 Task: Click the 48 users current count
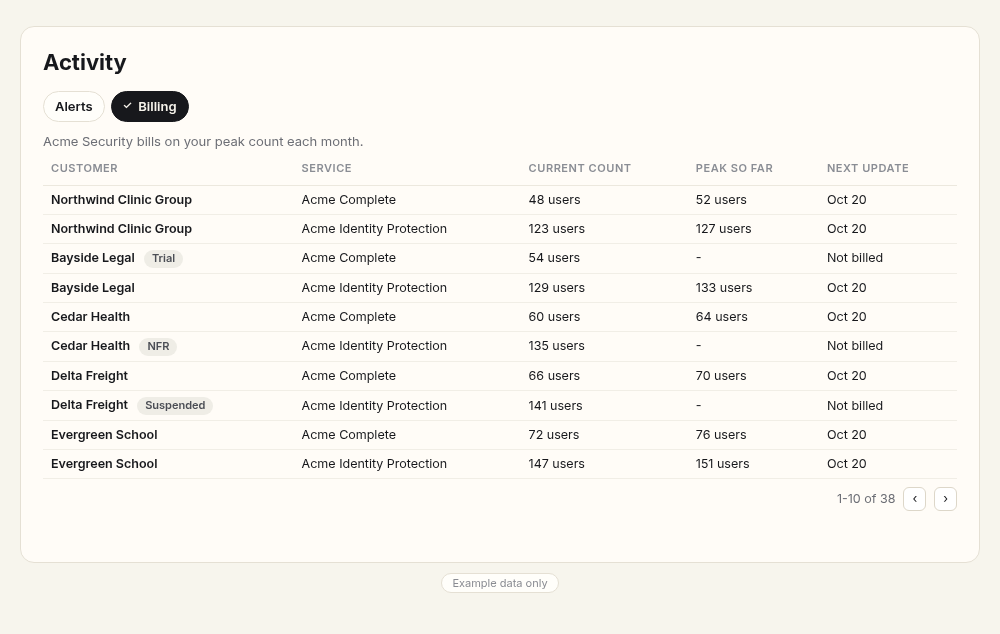coord(554,200)
